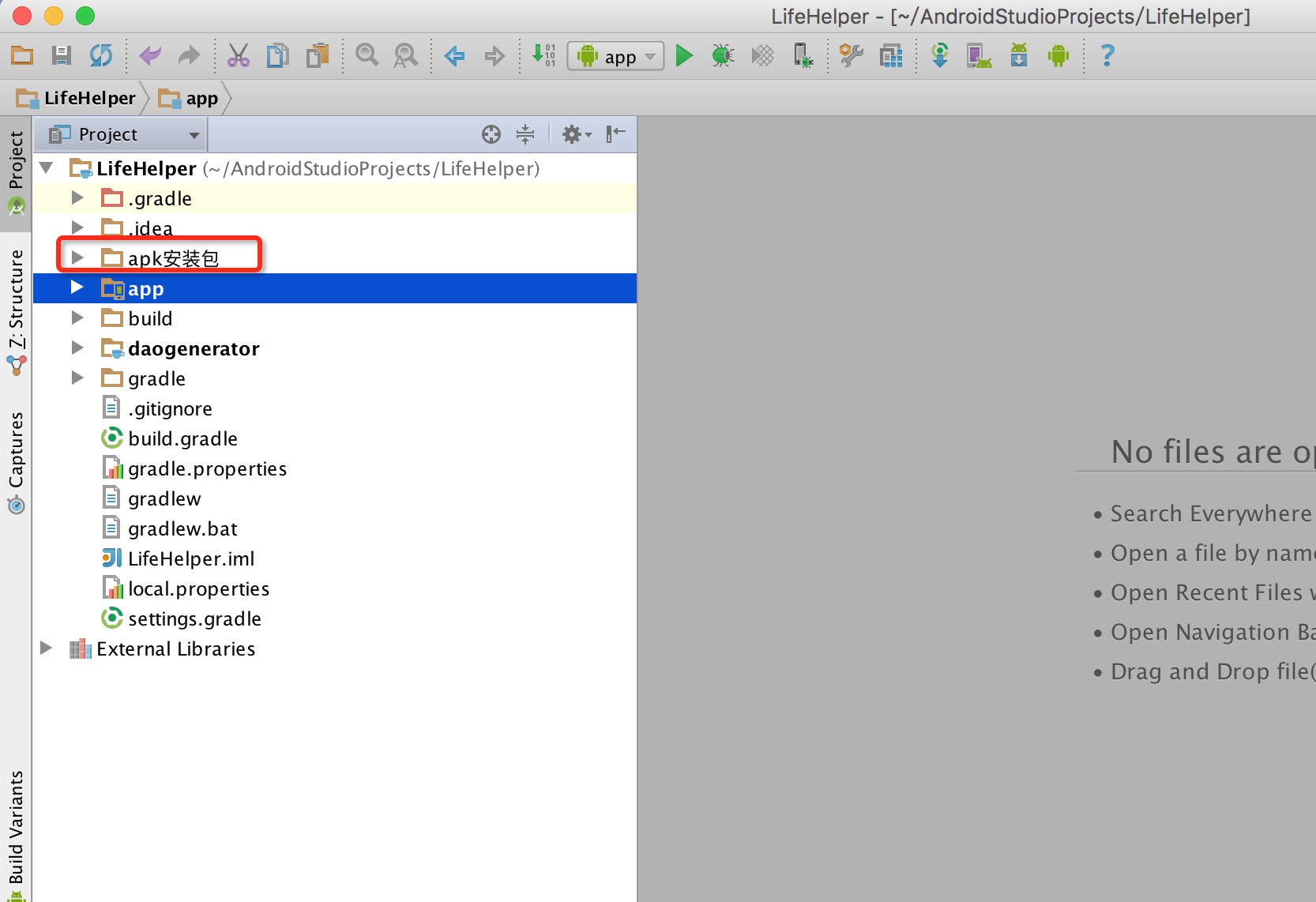1316x902 pixels.
Task: Click Sync Project with Gradle Files icon
Action: click(940, 55)
